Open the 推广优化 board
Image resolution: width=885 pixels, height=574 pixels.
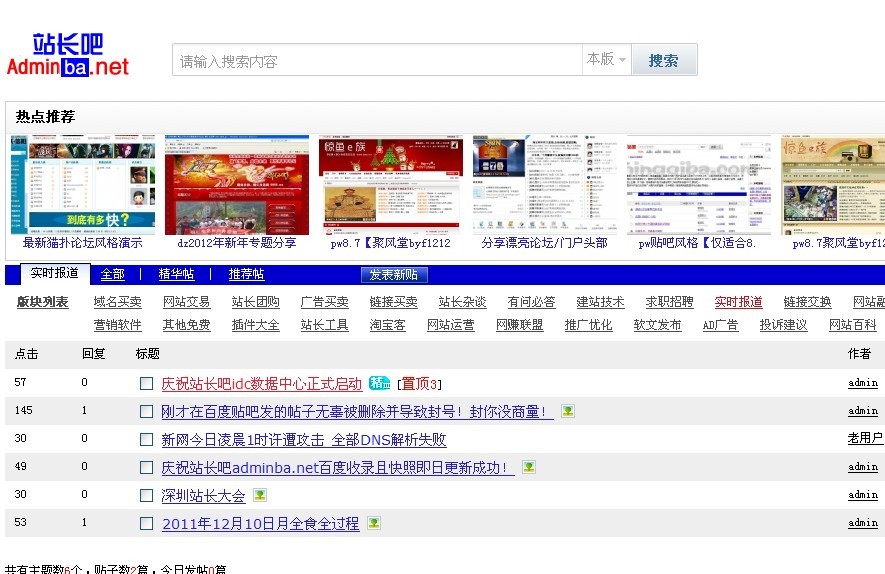point(588,325)
